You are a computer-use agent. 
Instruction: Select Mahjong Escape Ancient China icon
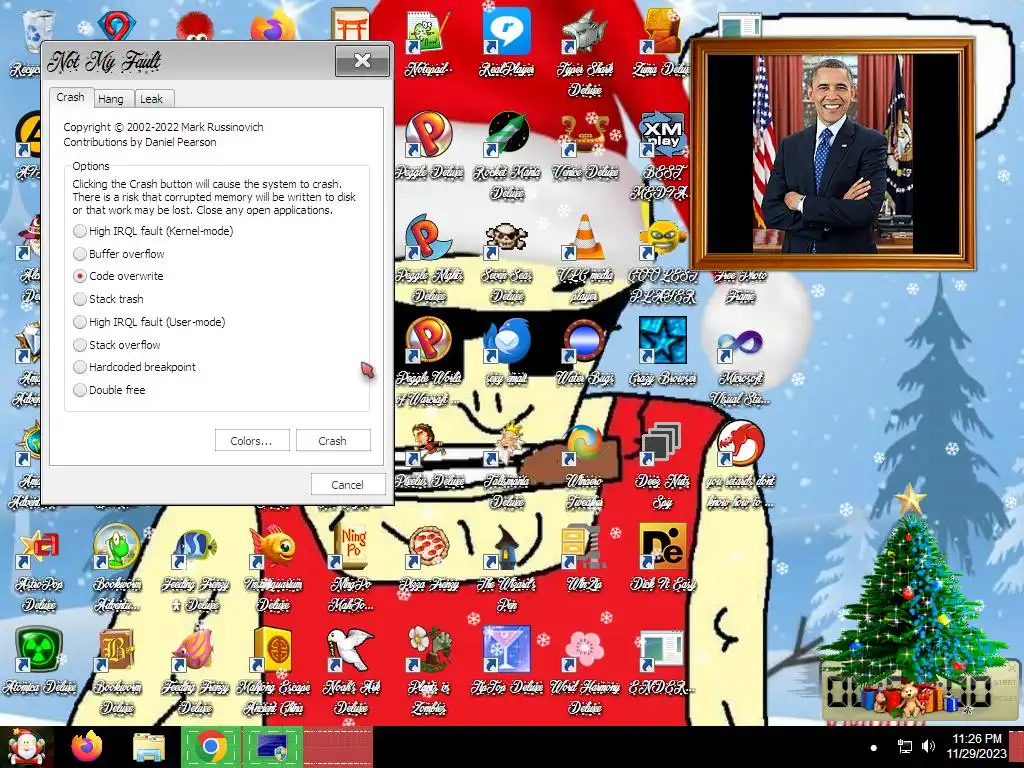[273, 673]
